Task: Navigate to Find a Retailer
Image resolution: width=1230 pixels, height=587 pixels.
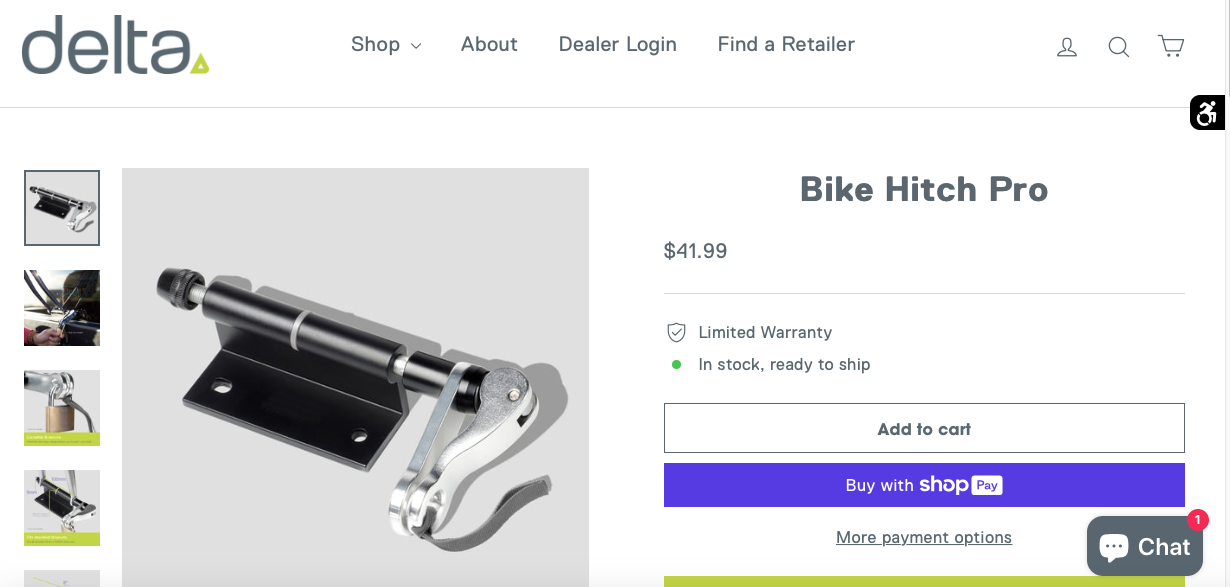Action: coord(786,45)
